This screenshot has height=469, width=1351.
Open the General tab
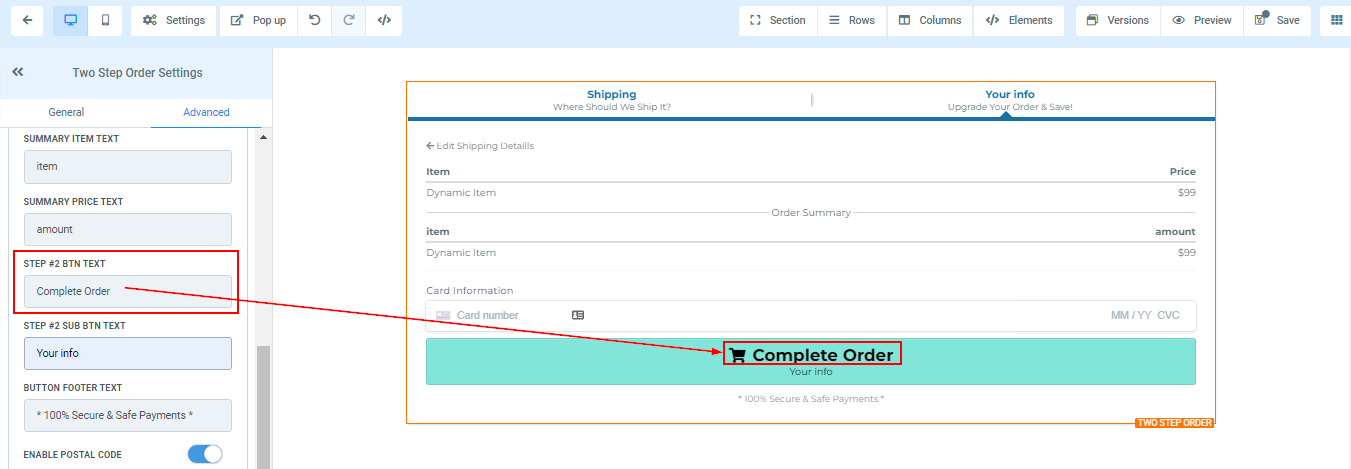pos(66,112)
